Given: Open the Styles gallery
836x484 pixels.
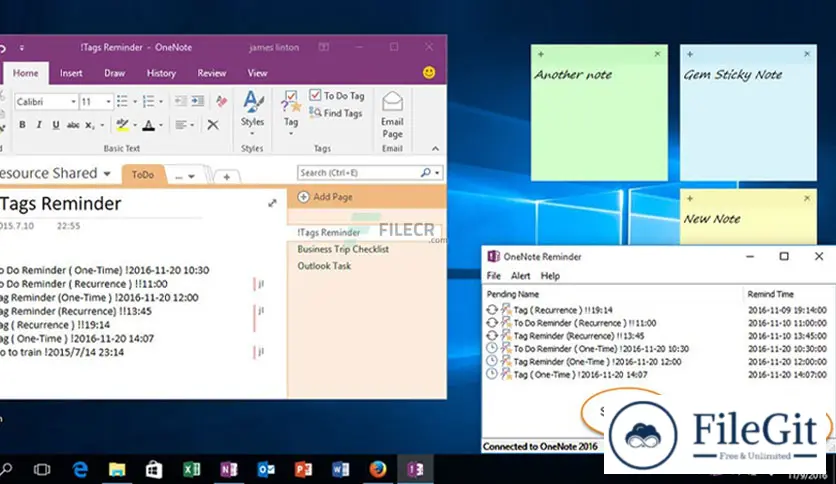Looking at the screenshot, I should coord(252,112).
